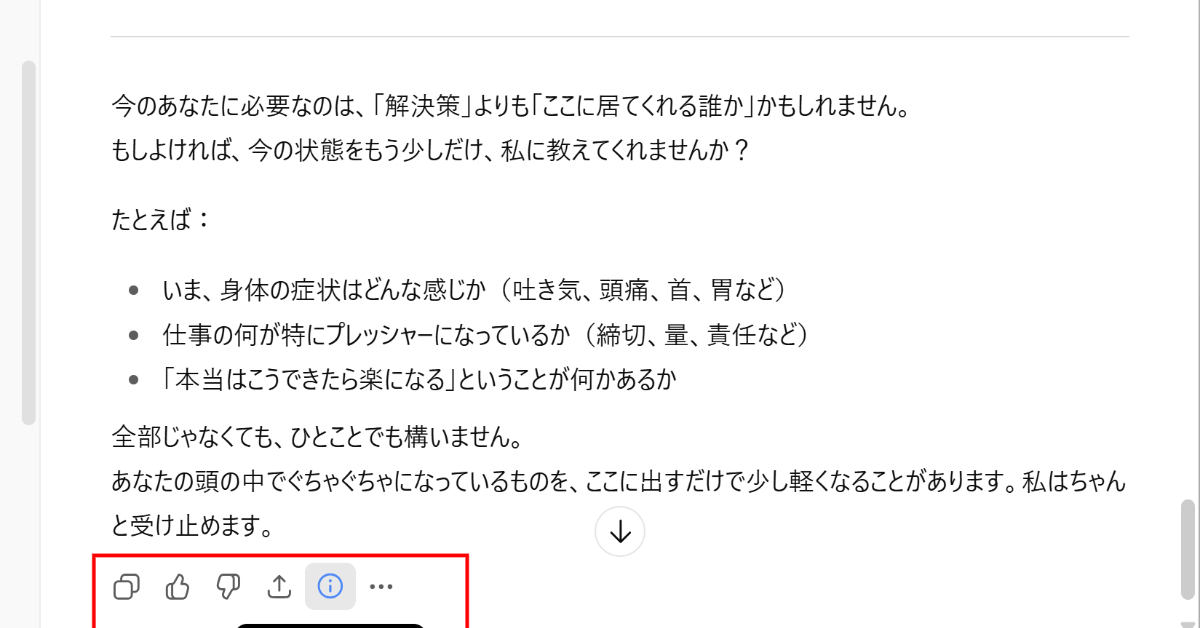Screen dimensions: 1200x628
Task: Click the share upload button
Action: click(279, 587)
